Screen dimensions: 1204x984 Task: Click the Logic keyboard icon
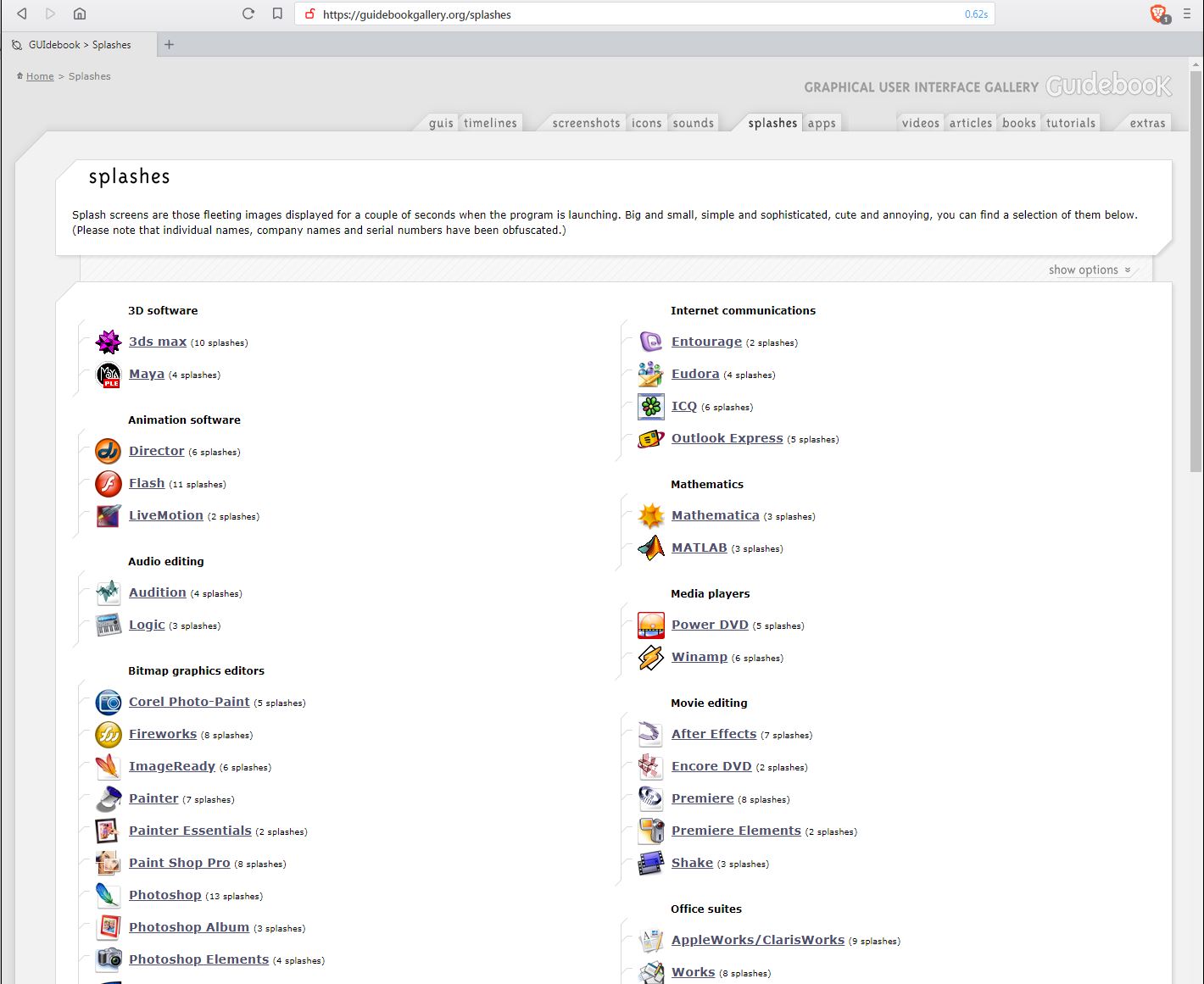pyautogui.click(x=109, y=625)
